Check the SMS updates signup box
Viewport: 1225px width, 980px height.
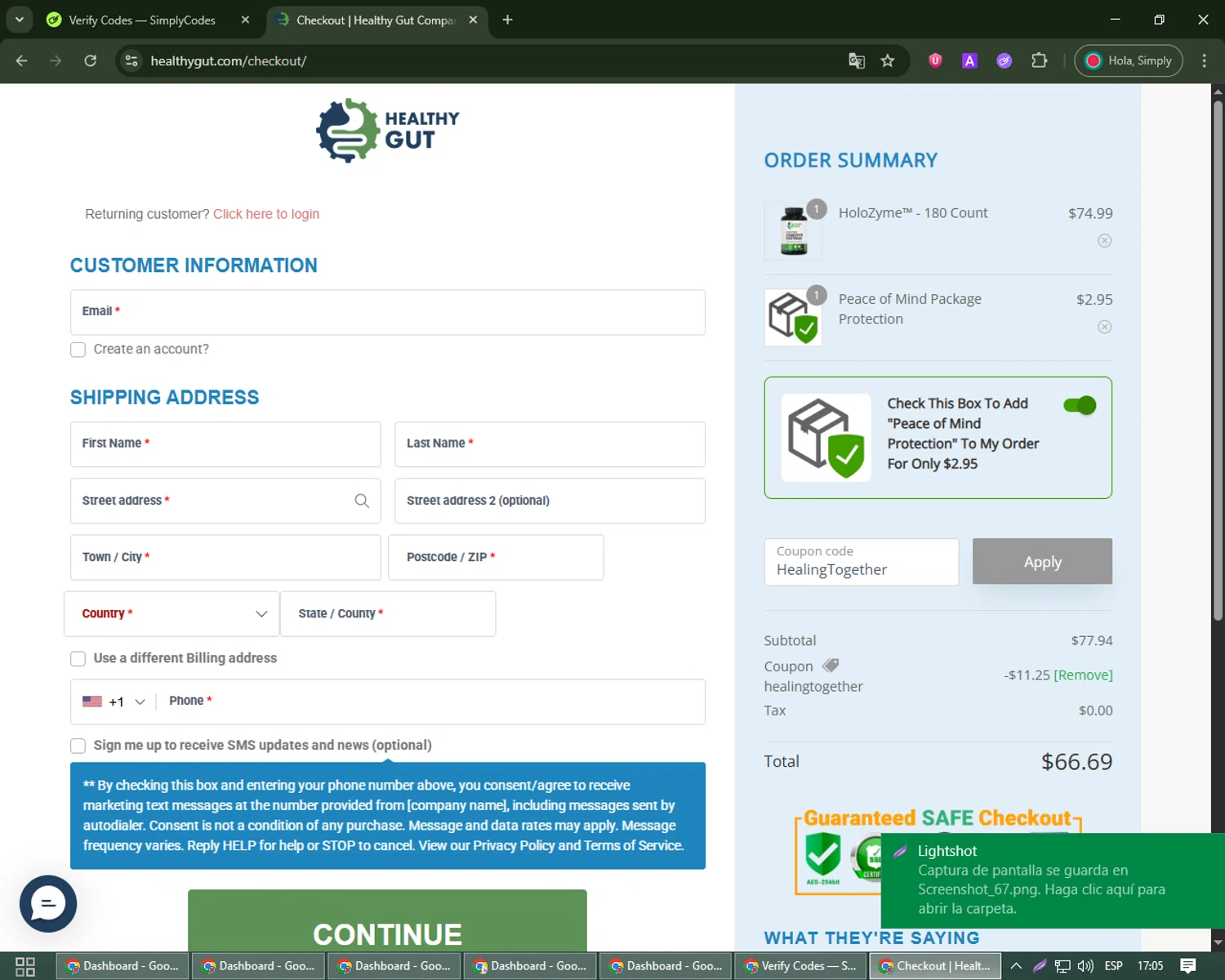pyautogui.click(x=78, y=746)
